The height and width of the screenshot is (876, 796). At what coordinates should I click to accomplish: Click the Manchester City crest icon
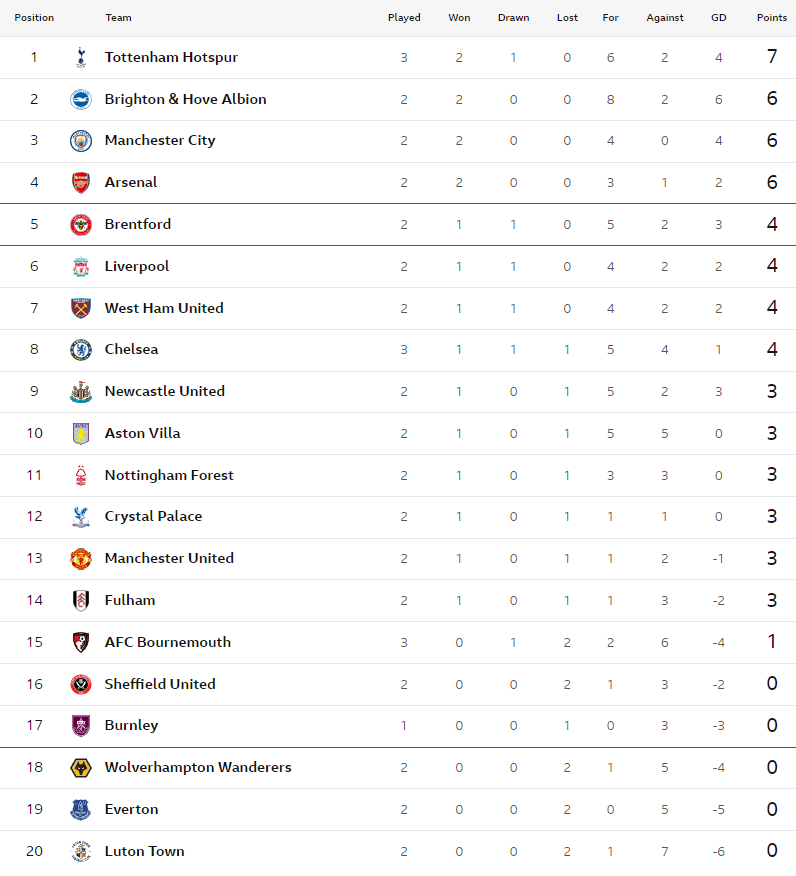pos(81,141)
